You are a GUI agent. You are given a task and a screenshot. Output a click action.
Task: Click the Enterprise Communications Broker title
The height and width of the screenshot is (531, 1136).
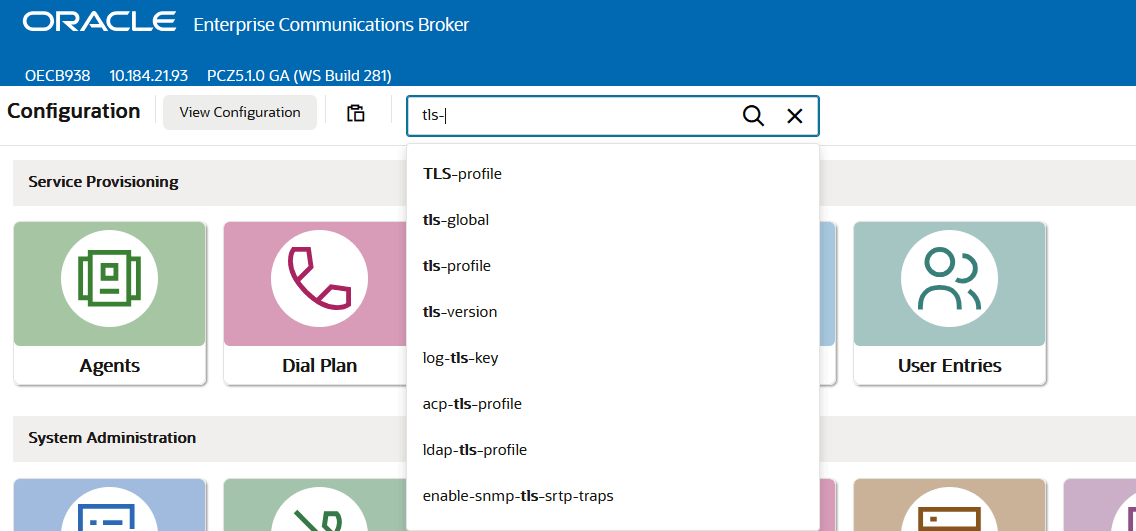tap(331, 25)
